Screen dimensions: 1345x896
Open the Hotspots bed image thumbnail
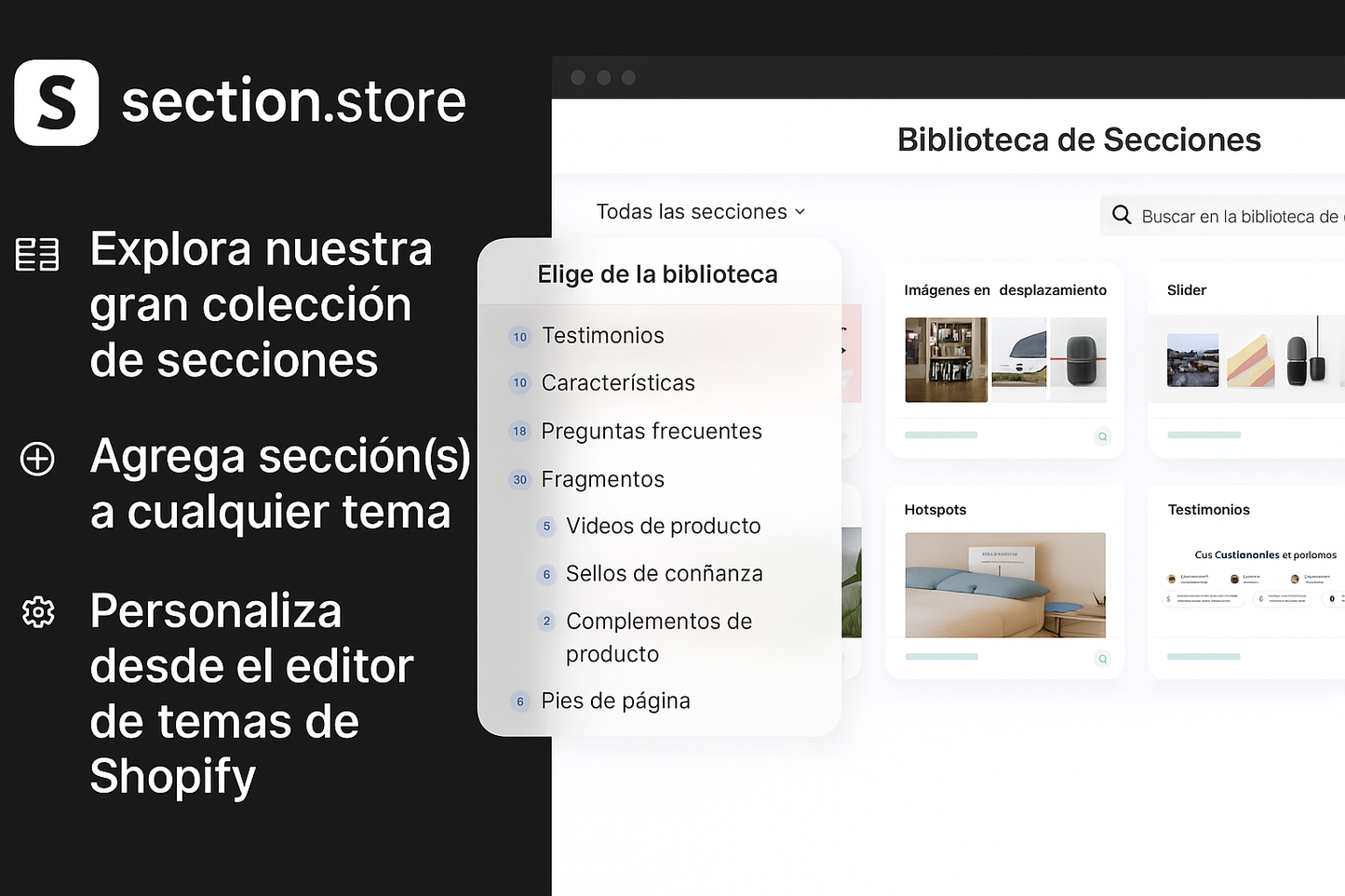pyautogui.click(x=1005, y=585)
